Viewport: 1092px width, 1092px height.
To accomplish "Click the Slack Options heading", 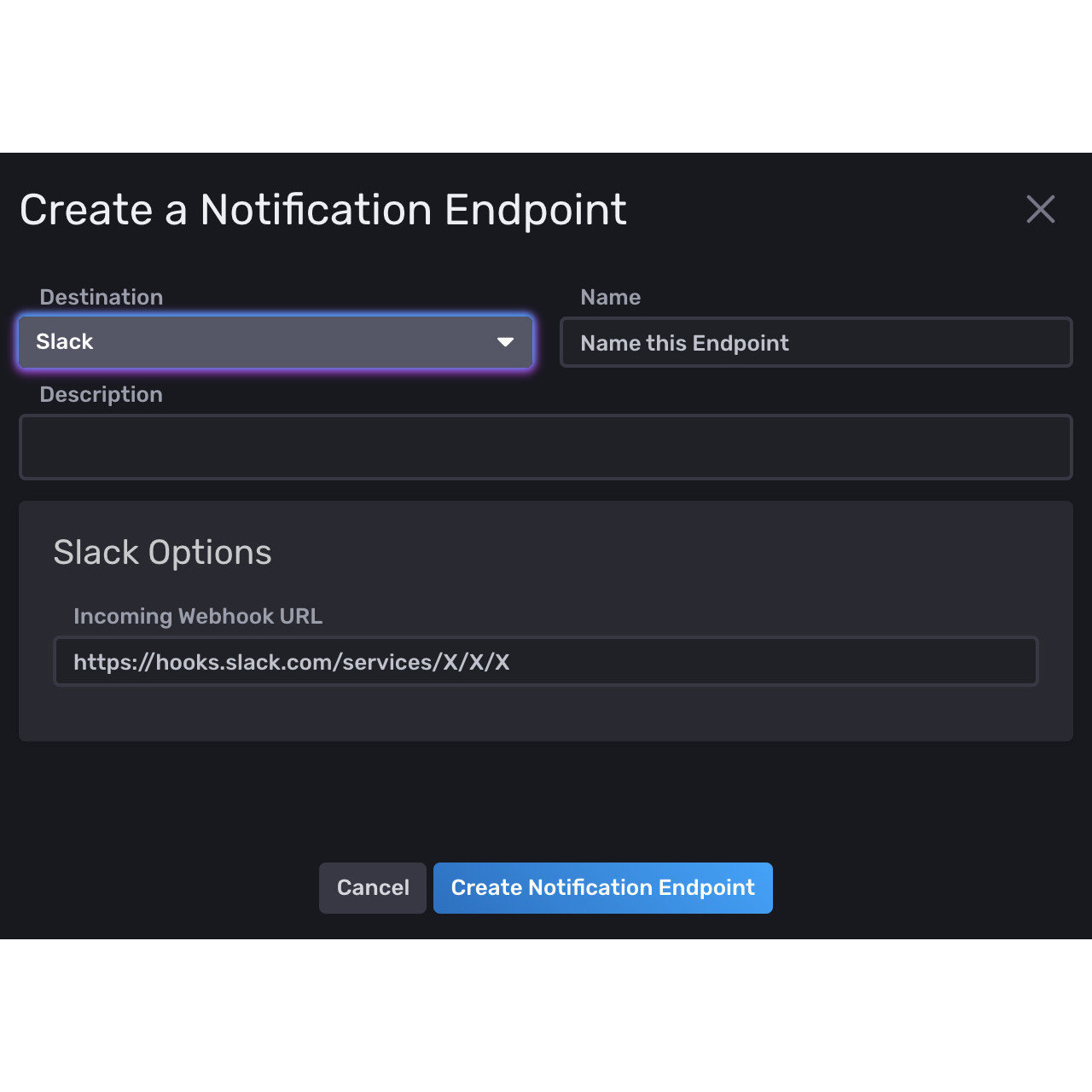I will 162,553.
